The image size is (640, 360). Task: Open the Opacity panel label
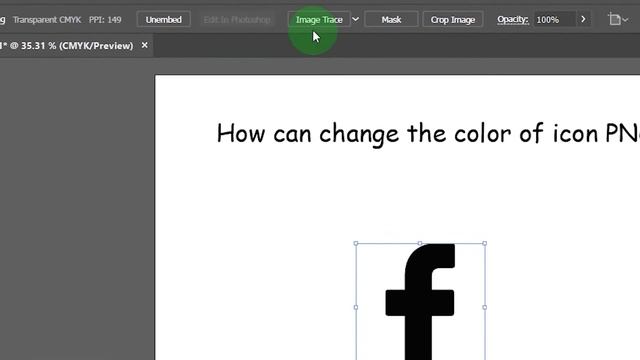coord(513,20)
